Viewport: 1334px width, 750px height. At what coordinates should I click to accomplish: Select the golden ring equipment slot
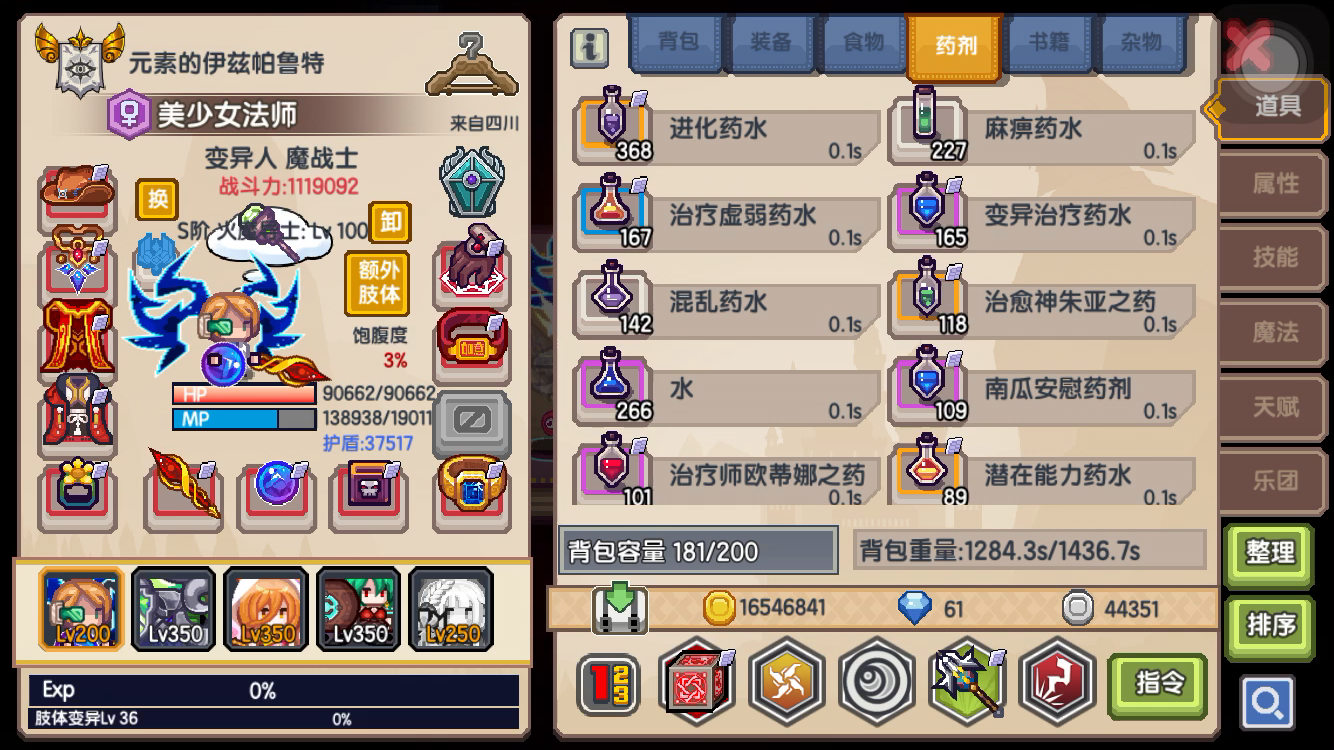point(473,490)
